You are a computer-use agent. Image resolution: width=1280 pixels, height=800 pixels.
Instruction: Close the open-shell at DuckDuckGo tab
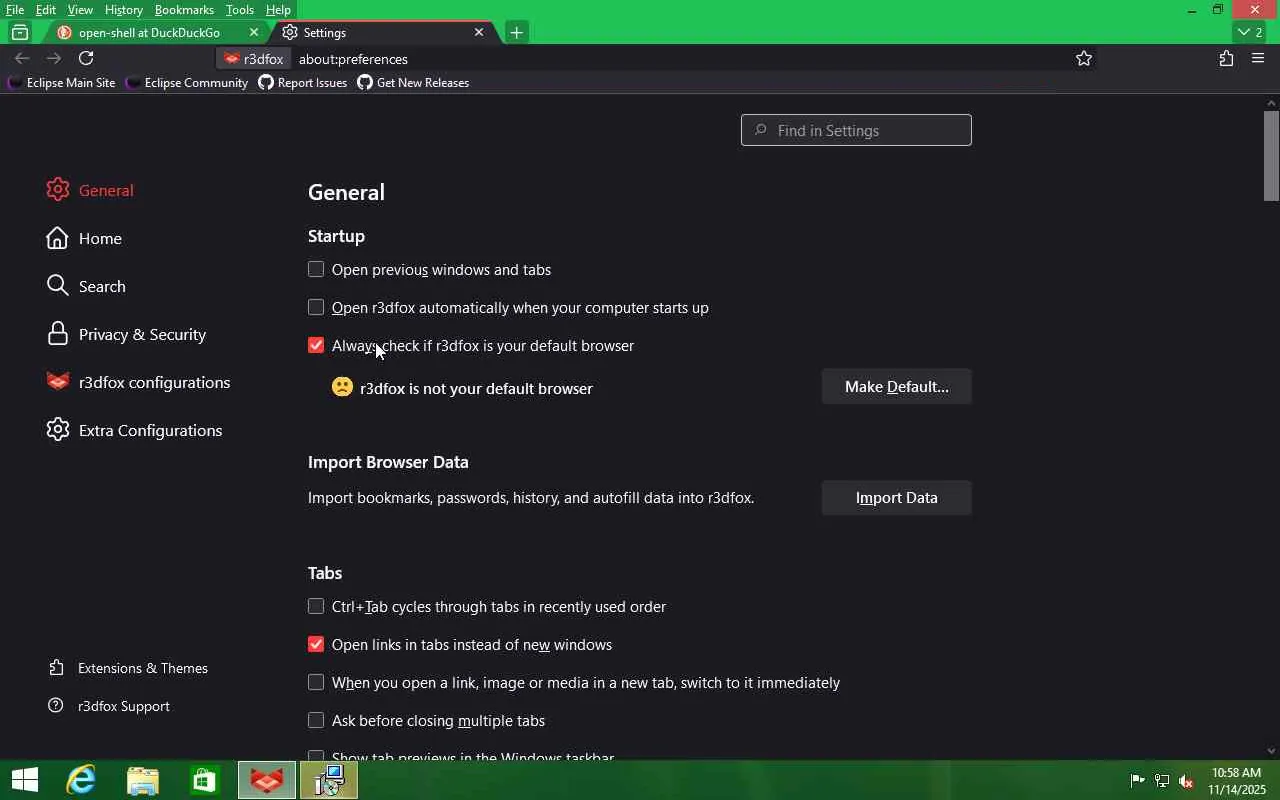coord(254,32)
